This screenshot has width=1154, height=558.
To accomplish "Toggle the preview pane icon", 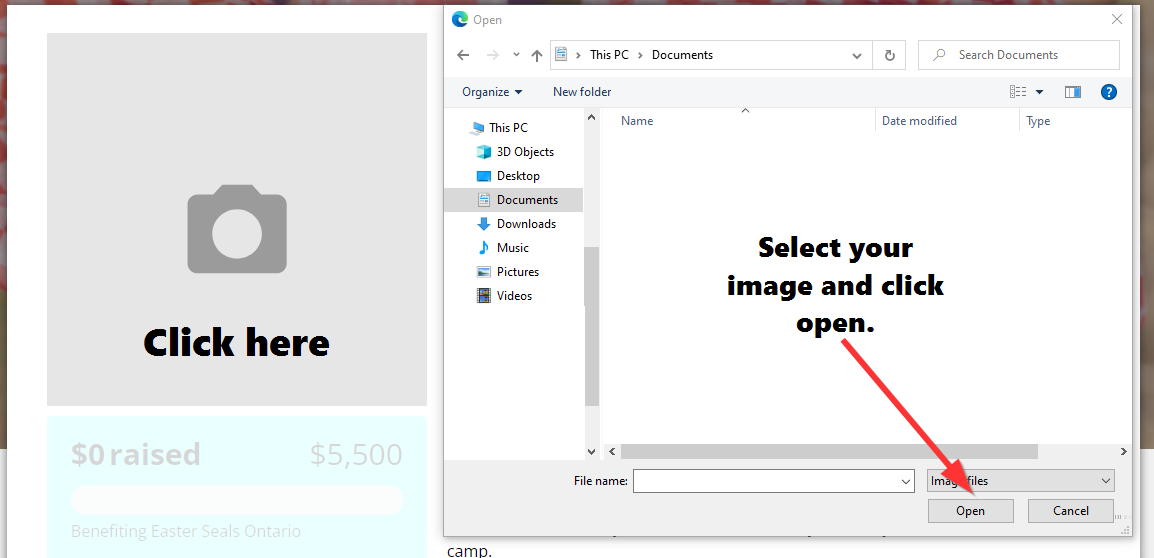I will pyautogui.click(x=1073, y=92).
